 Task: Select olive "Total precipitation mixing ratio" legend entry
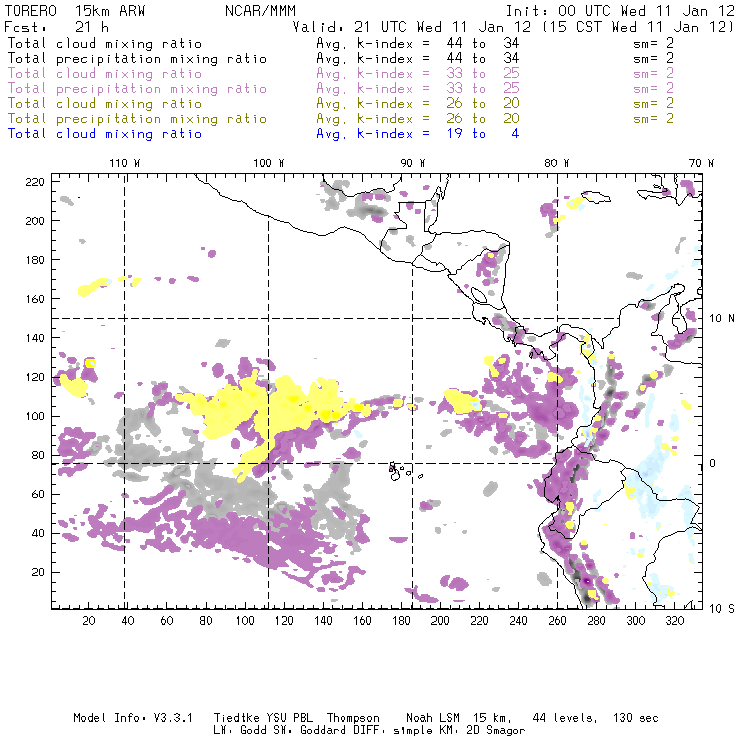tap(137, 119)
